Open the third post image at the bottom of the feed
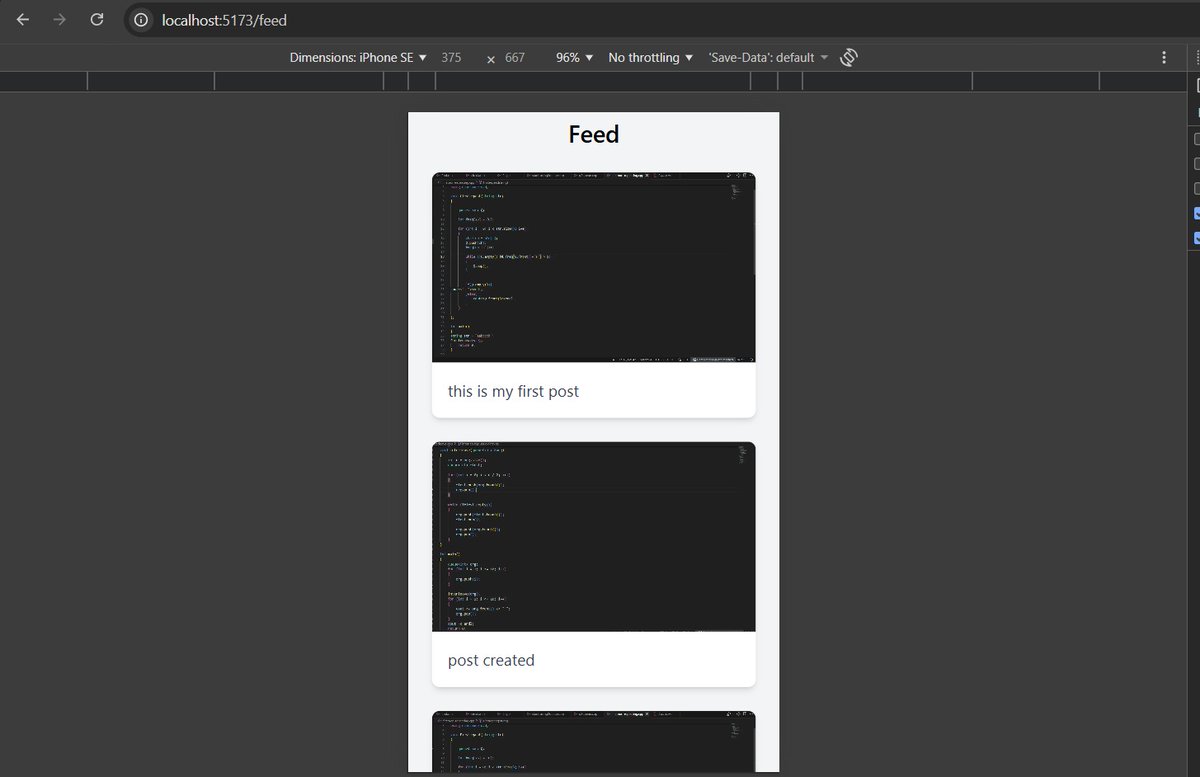 [x=594, y=741]
